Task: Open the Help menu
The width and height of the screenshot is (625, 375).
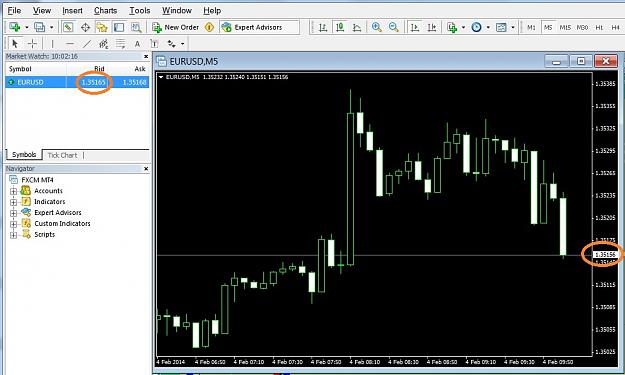Action: (x=212, y=10)
